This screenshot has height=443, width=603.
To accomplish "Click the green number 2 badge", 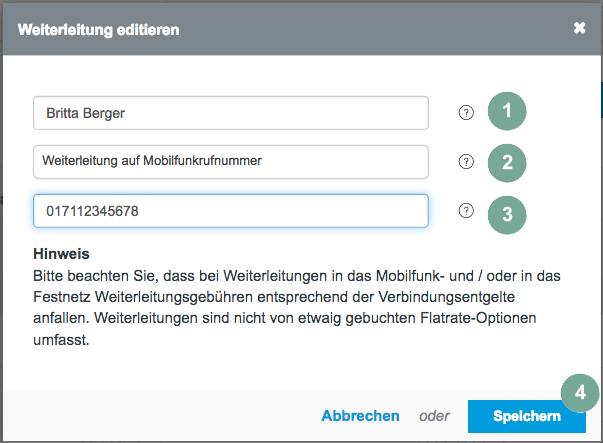I will point(507,162).
